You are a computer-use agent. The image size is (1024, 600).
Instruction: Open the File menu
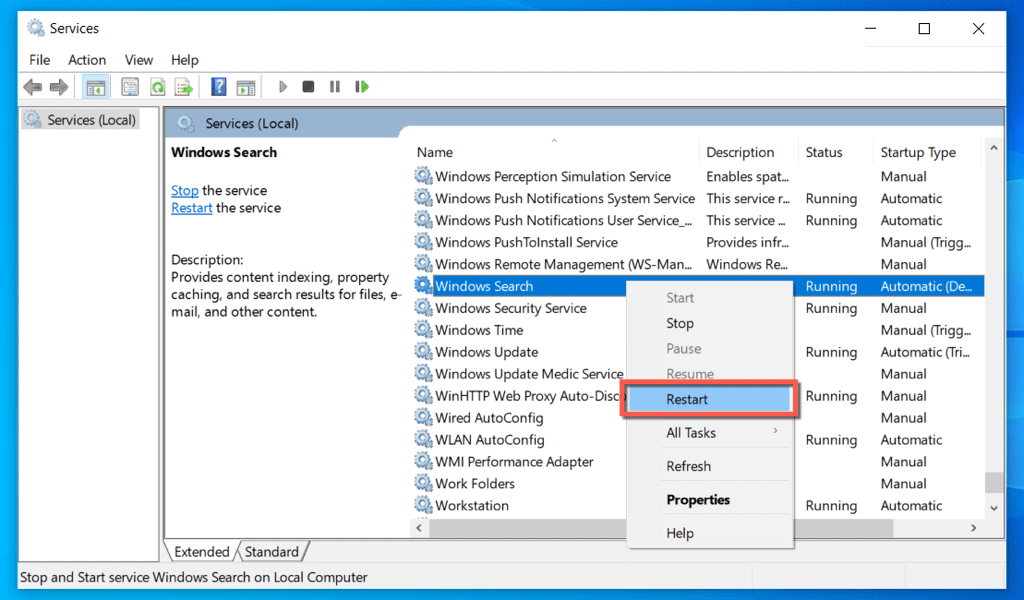click(x=39, y=59)
